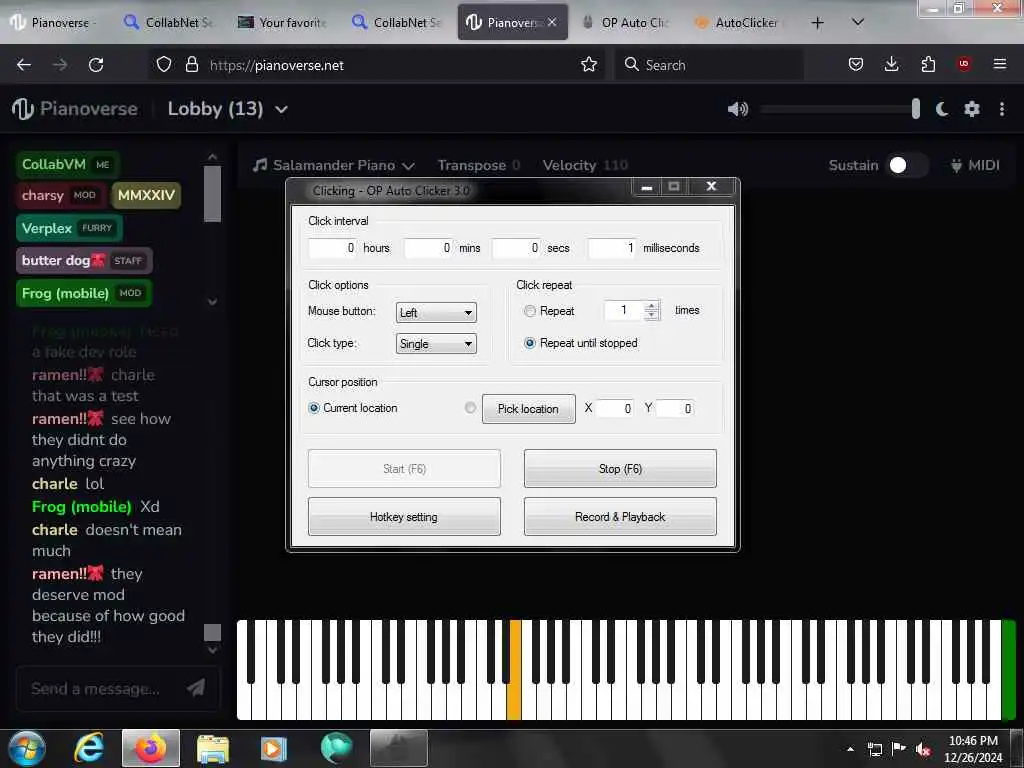Click the browser Search box
Viewport: 1024px width, 768px height.
(709, 65)
